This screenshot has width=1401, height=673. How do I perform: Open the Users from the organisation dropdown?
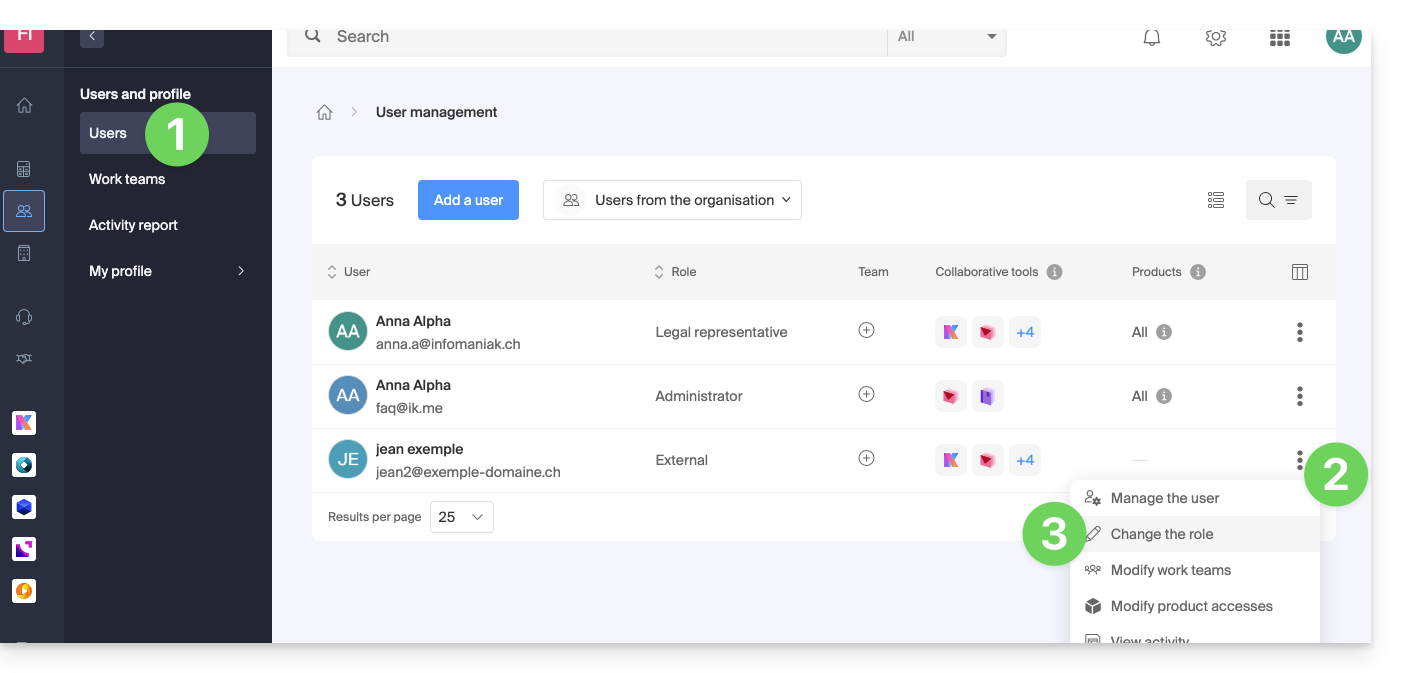pos(672,200)
